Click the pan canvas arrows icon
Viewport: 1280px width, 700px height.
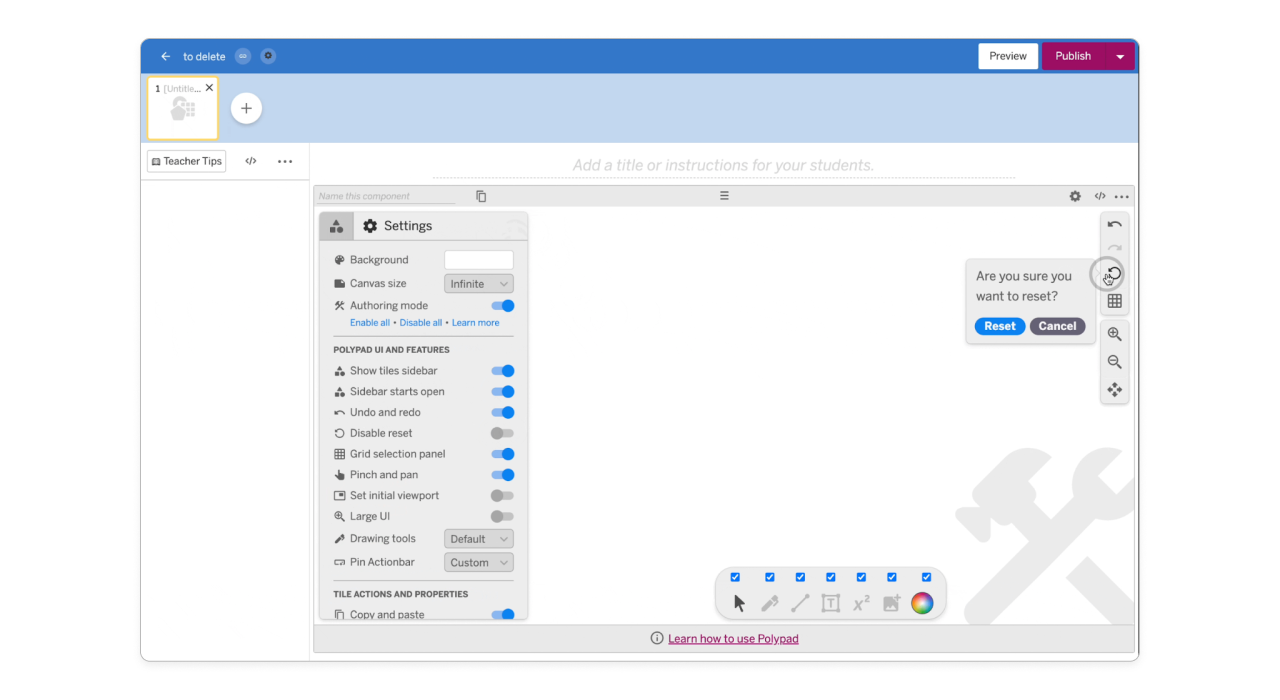1114,390
